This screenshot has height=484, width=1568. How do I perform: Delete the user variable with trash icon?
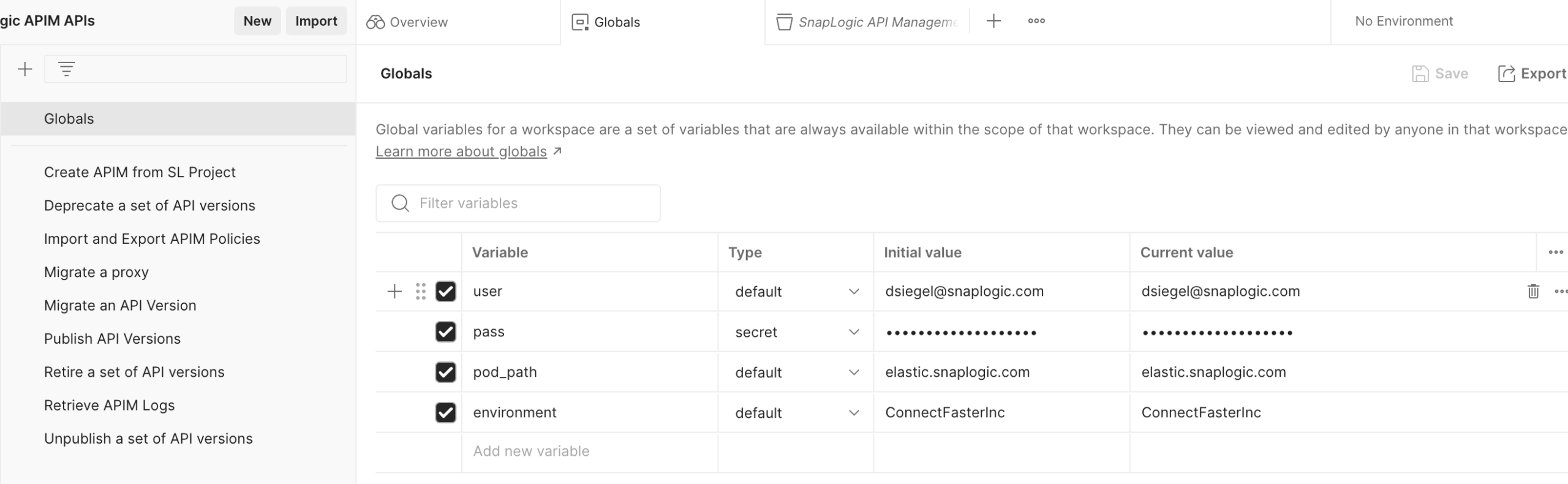click(x=1532, y=292)
